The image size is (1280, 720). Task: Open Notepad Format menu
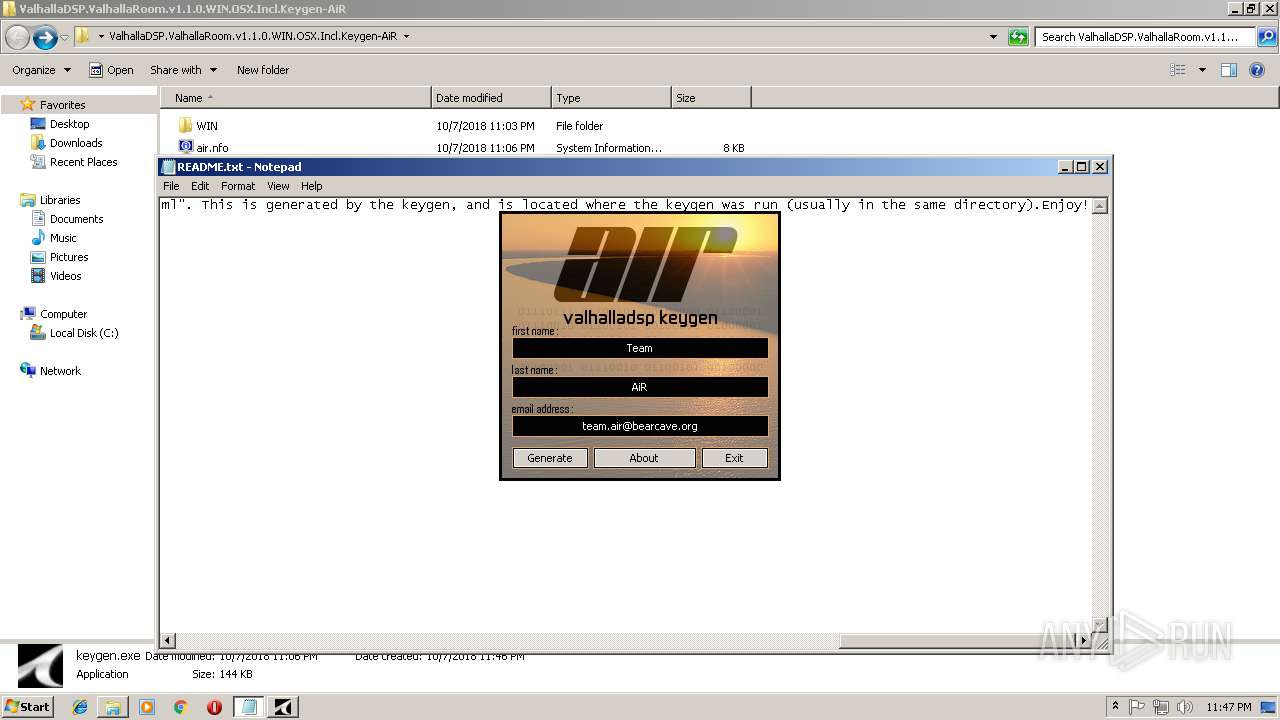tap(238, 186)
